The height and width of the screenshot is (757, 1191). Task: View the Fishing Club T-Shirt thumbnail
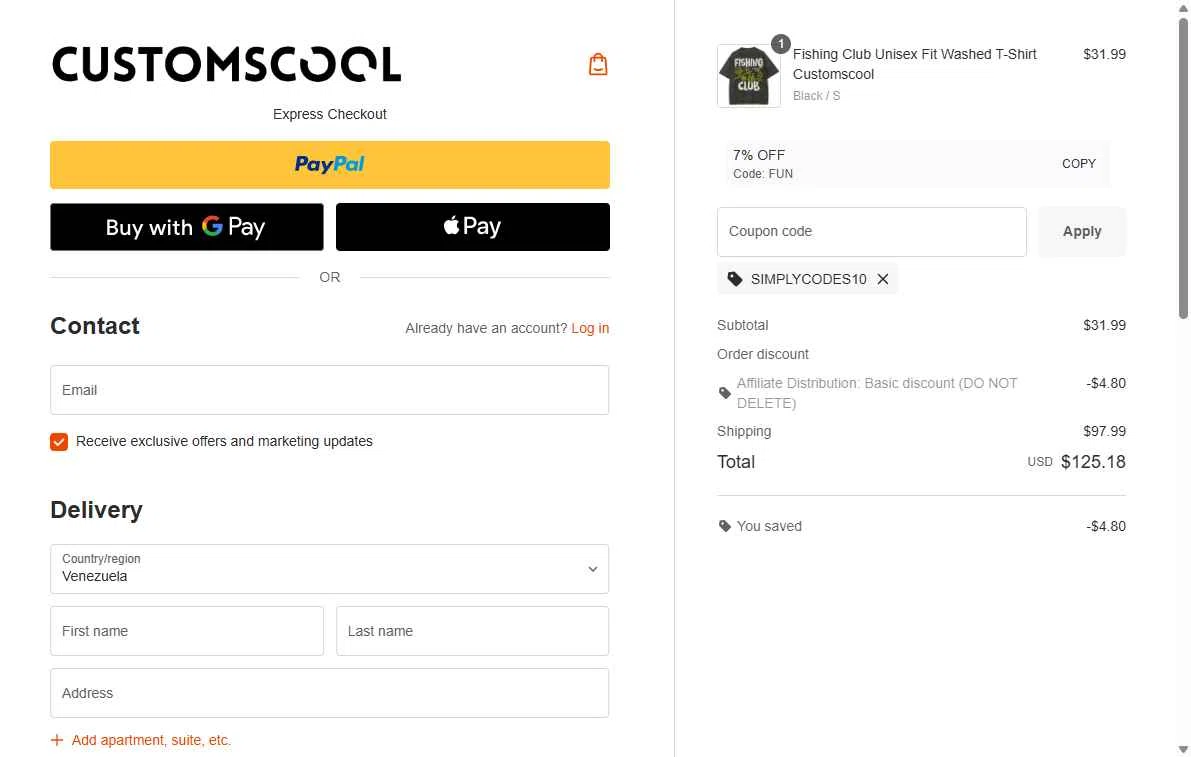tap(748, 76)
